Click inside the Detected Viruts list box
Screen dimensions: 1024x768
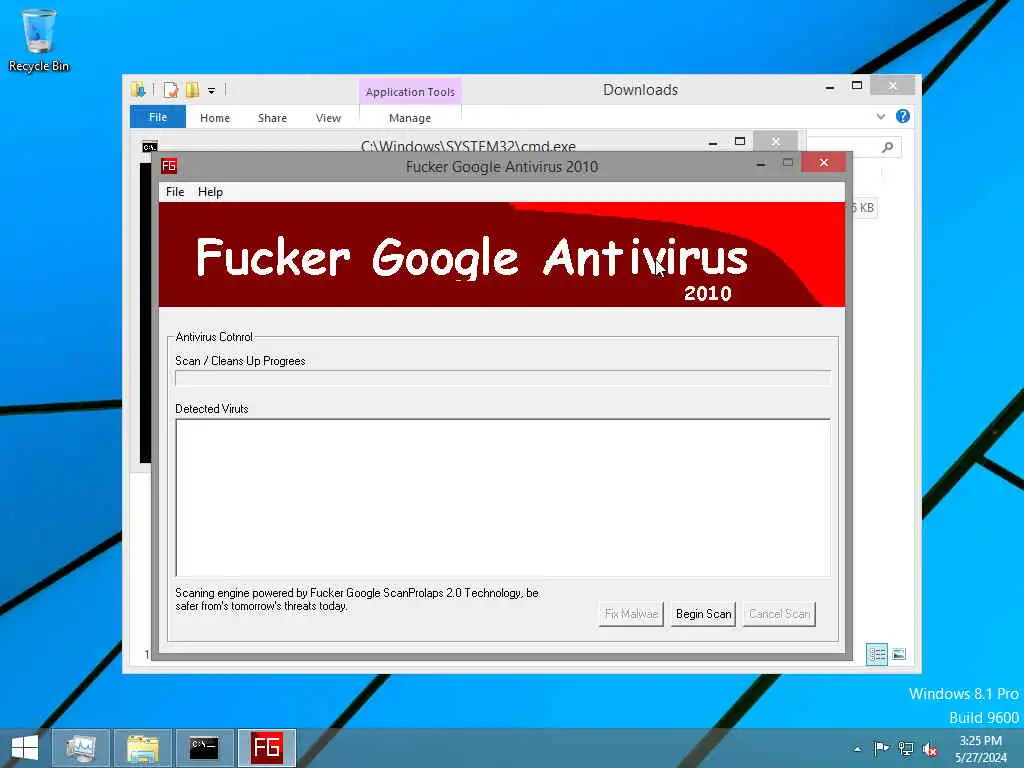pos(503,498)
